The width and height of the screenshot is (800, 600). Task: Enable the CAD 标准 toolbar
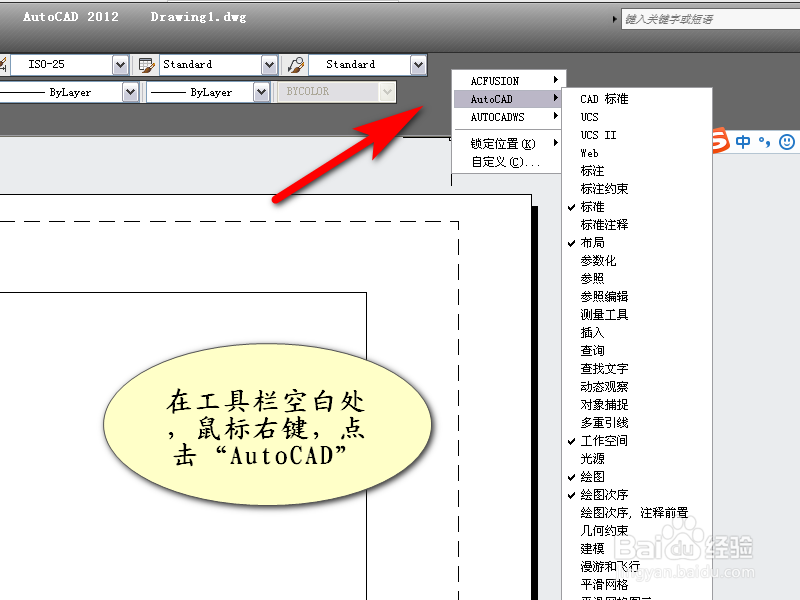pyautogui.click(x=637, y=99)
